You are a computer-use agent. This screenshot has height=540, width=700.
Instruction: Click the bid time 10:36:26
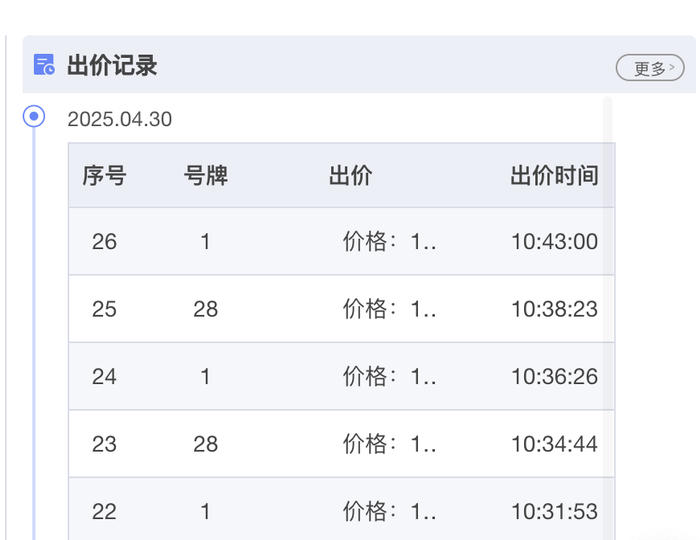[554, 377]
